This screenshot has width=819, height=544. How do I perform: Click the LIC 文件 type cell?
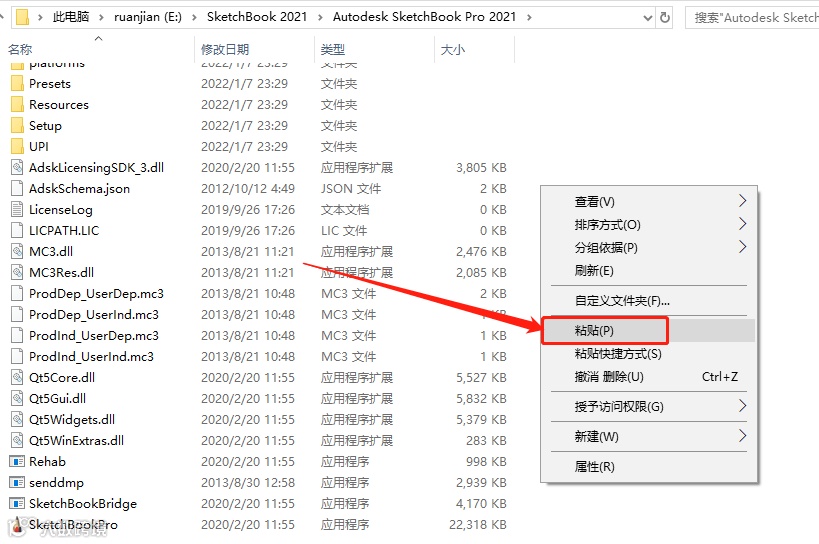click(344, 230)
